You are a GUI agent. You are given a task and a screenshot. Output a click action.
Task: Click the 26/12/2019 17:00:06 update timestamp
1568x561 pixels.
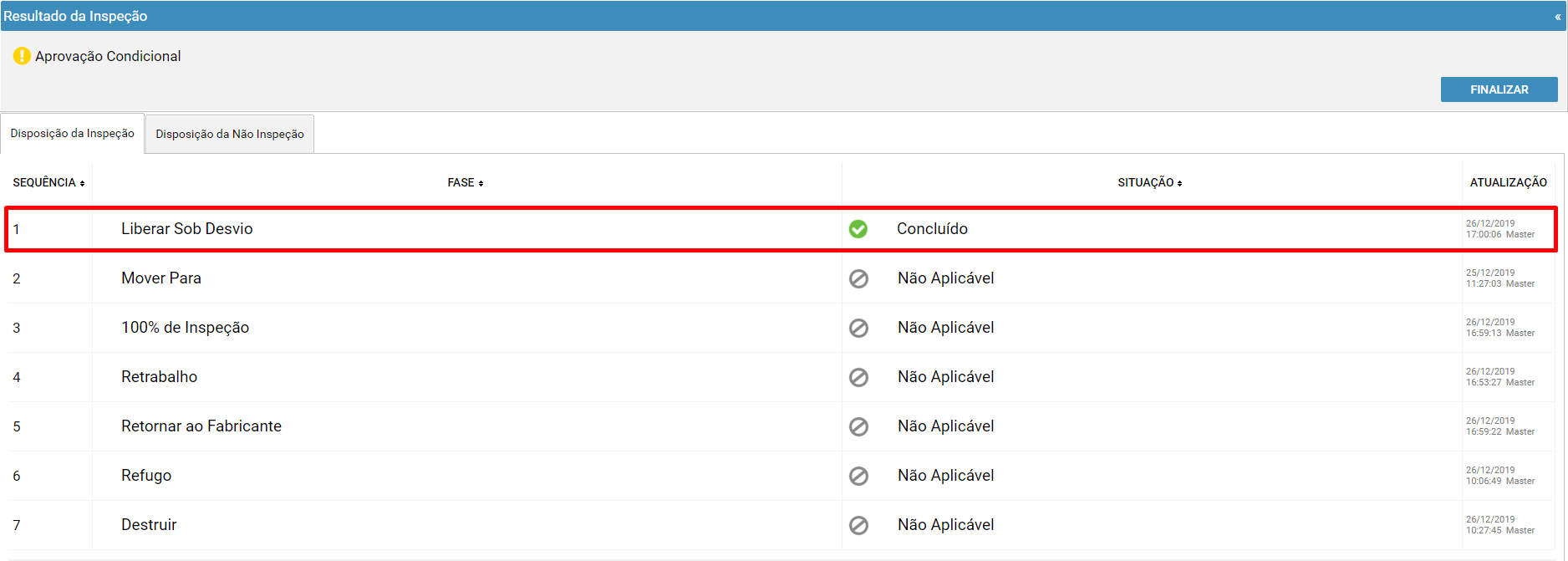click(x=1499, y=229)
